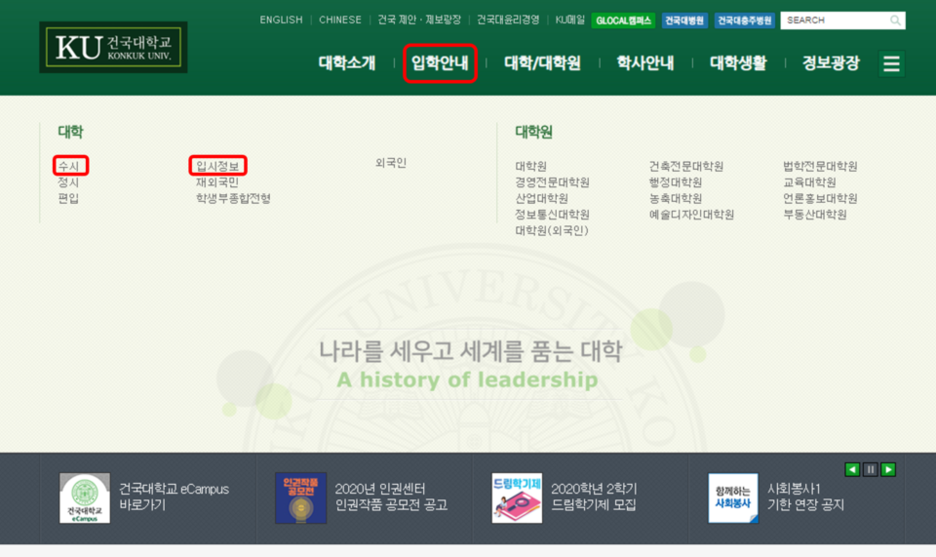Open the 학사안내 main menu
Image resolution: width=936 pixels, height=557 pixels.
click(x=645, y=63)
